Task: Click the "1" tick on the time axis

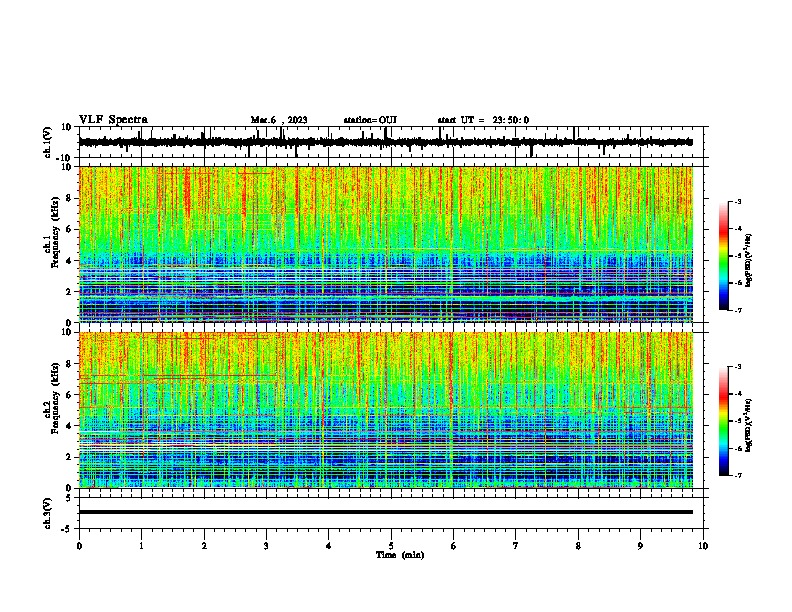Action: coord(141,546)
